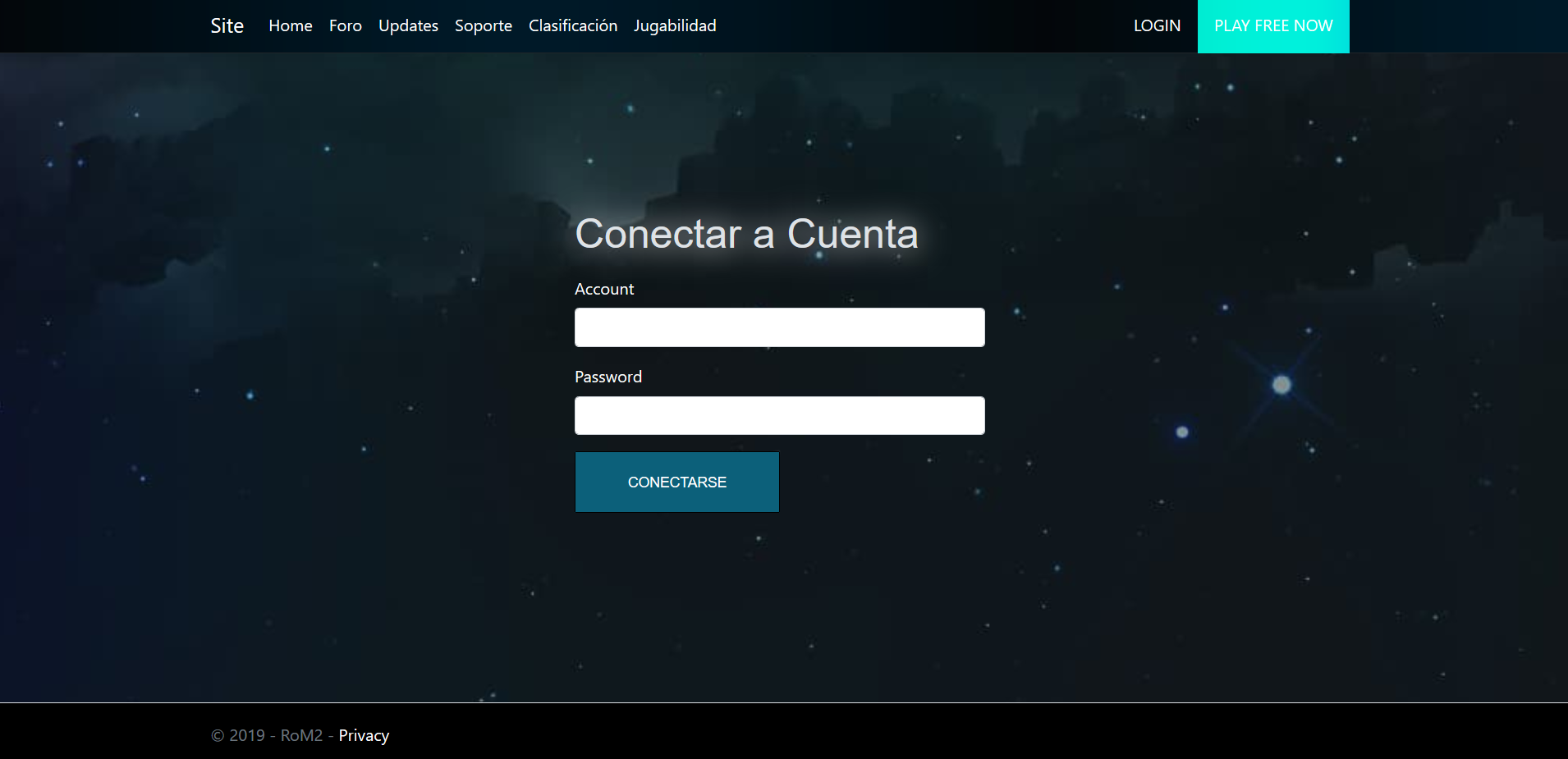
Task: Click the LOGIN link
Action: (1157, 26)
